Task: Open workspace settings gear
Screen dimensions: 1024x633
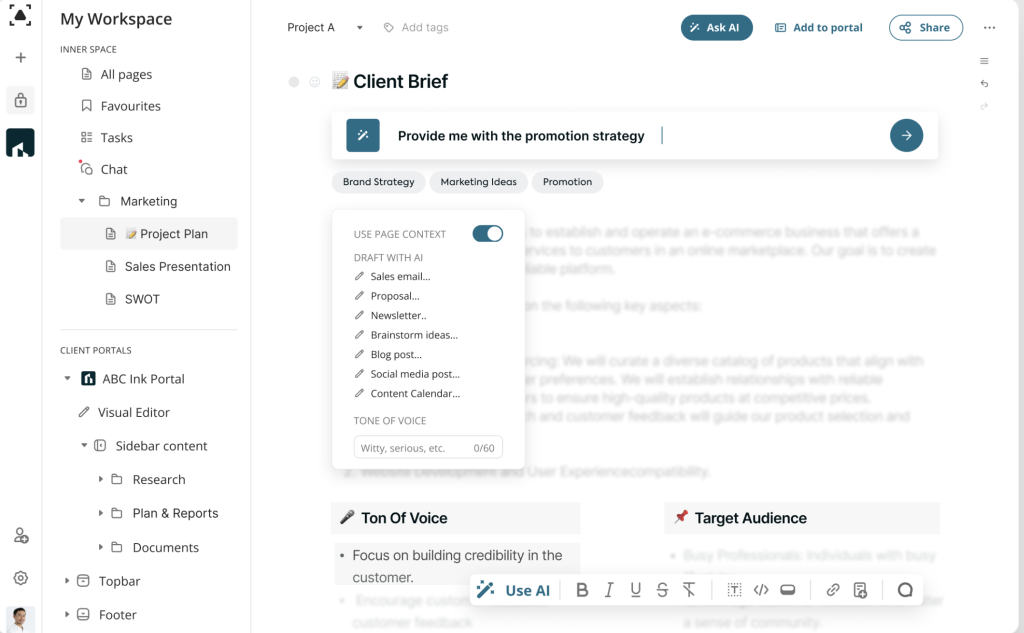Action: (21, 578)
